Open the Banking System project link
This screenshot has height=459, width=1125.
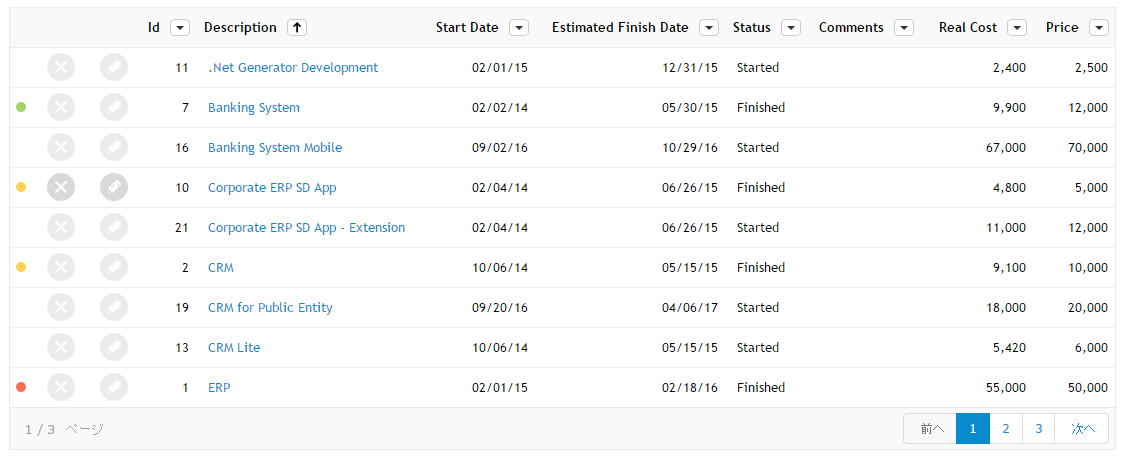(x=254, y=108)
